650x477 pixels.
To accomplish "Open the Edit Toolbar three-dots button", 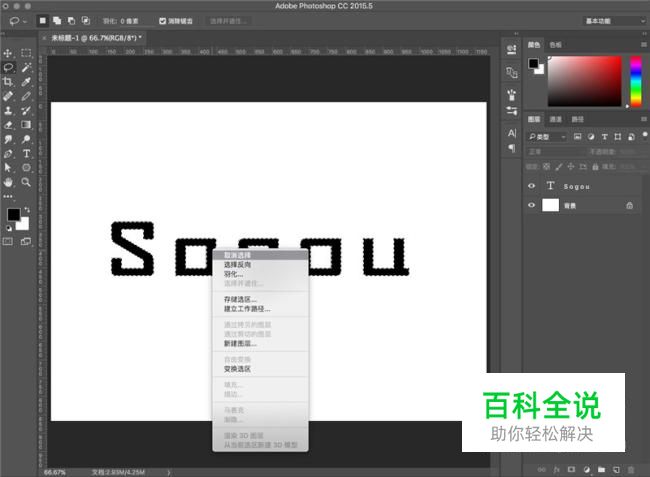I will pyautogui.click(x=8, y=197).
